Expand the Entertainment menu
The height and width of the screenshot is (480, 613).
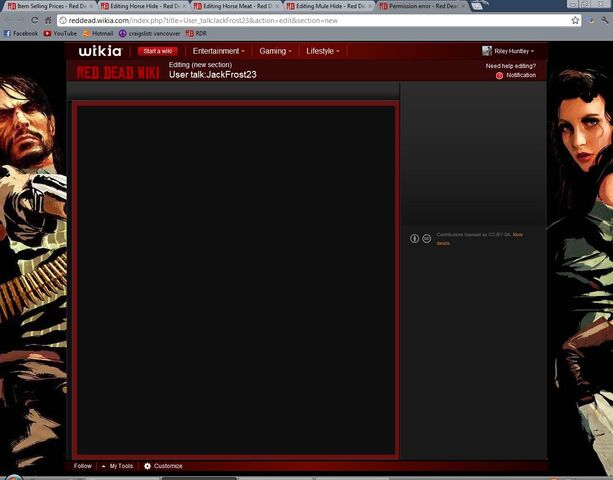pos(218,51)
